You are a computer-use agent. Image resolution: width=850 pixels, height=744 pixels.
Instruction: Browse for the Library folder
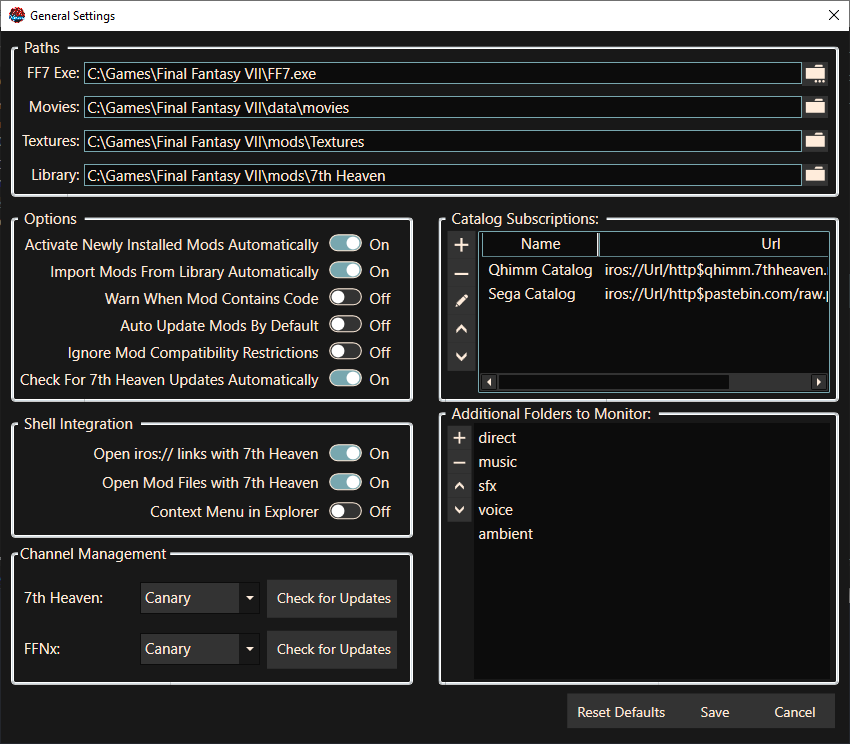click(x=815, y=175)
